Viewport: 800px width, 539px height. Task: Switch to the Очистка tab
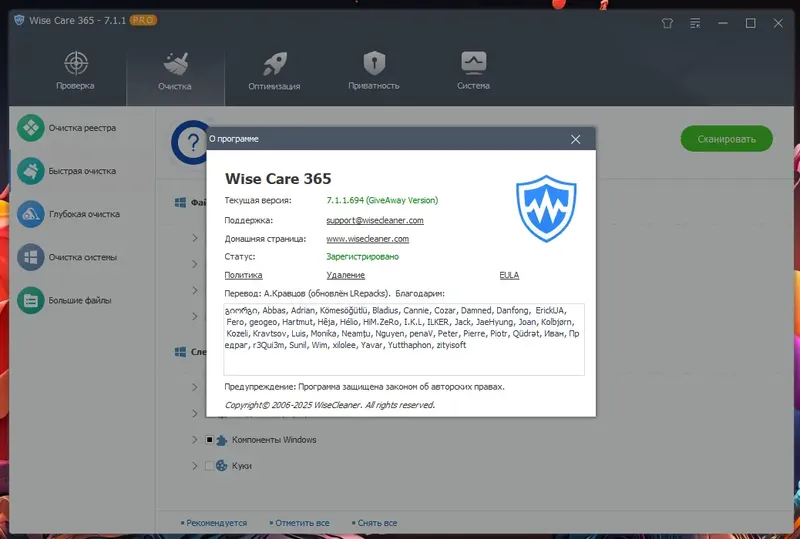pos(175,71)
